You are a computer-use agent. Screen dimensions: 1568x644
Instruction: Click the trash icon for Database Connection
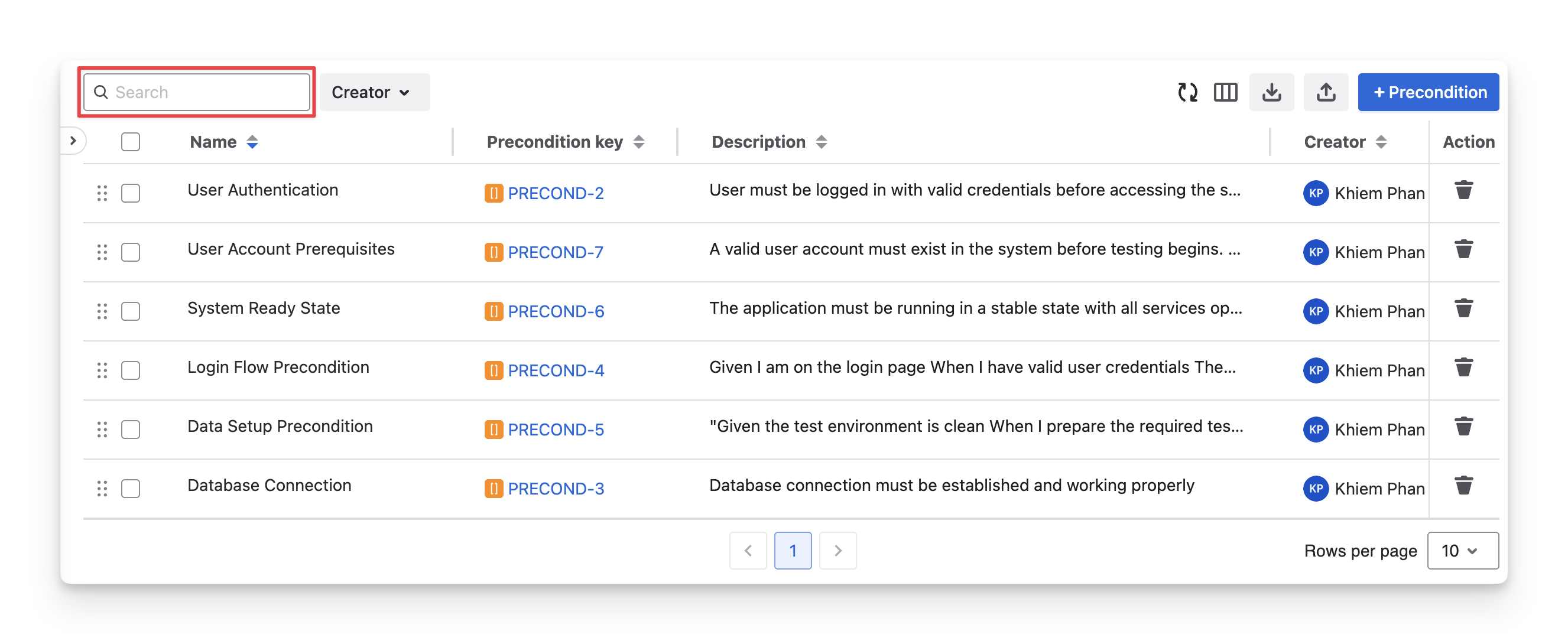coord(1463,486)
